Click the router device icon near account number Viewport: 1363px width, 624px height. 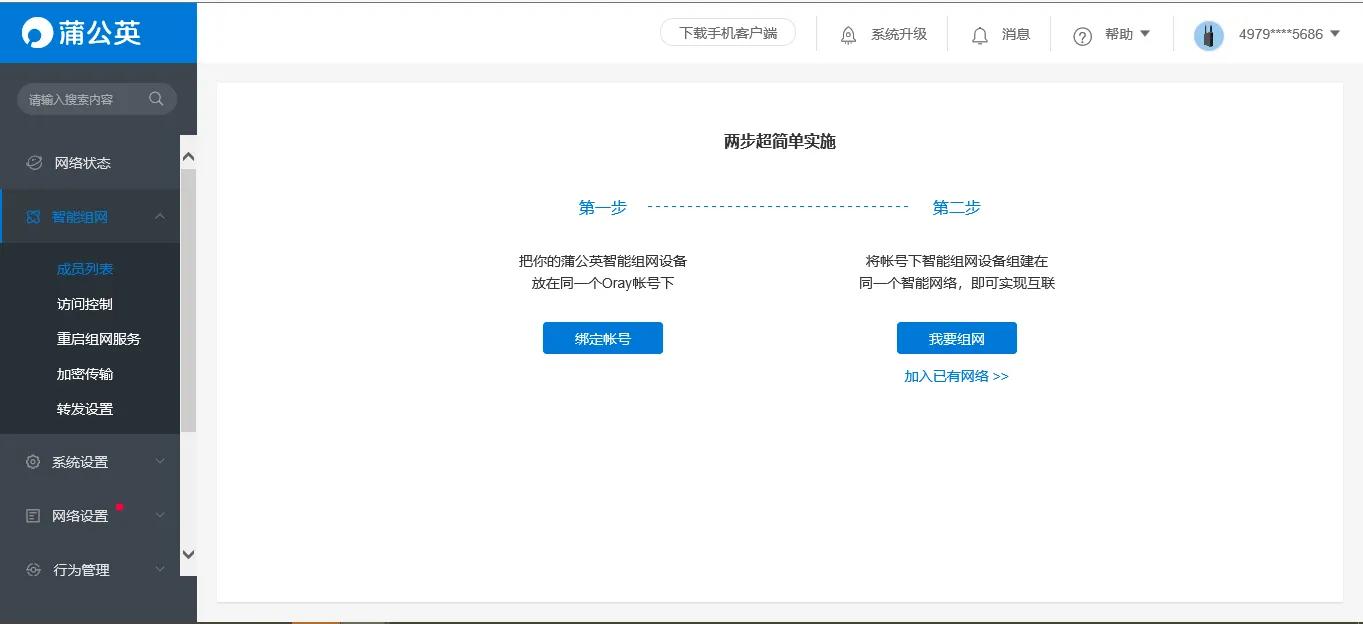point(1208,34)
